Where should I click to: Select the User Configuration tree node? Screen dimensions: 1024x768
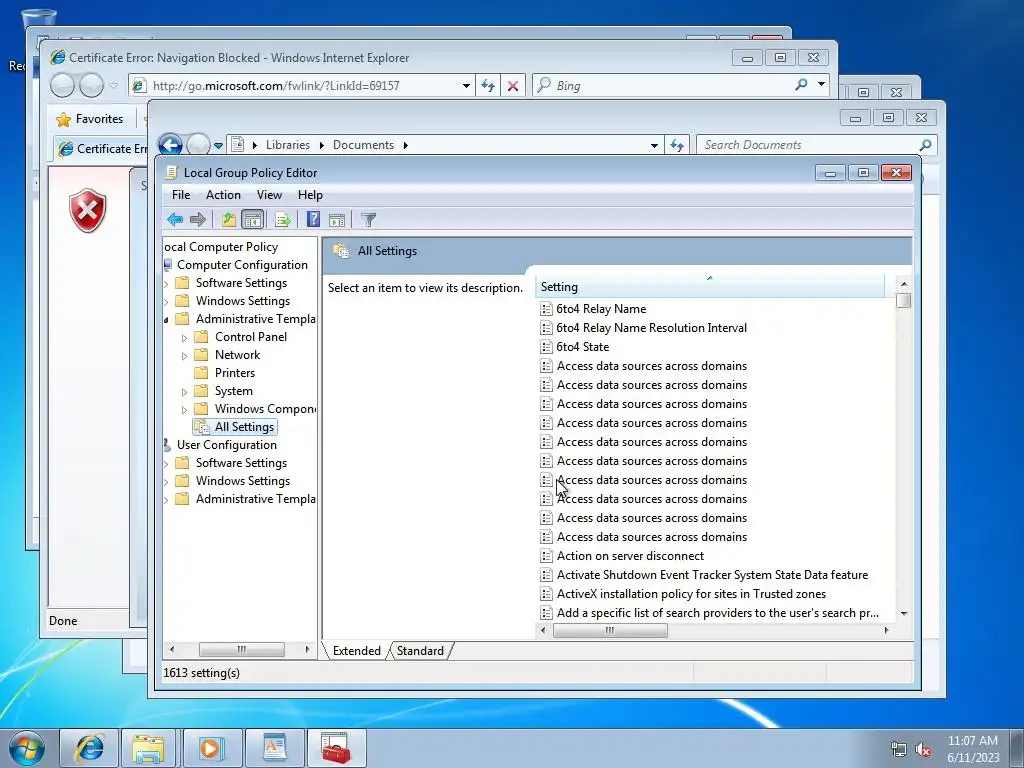pyautogui.click(x=227, y=445)
